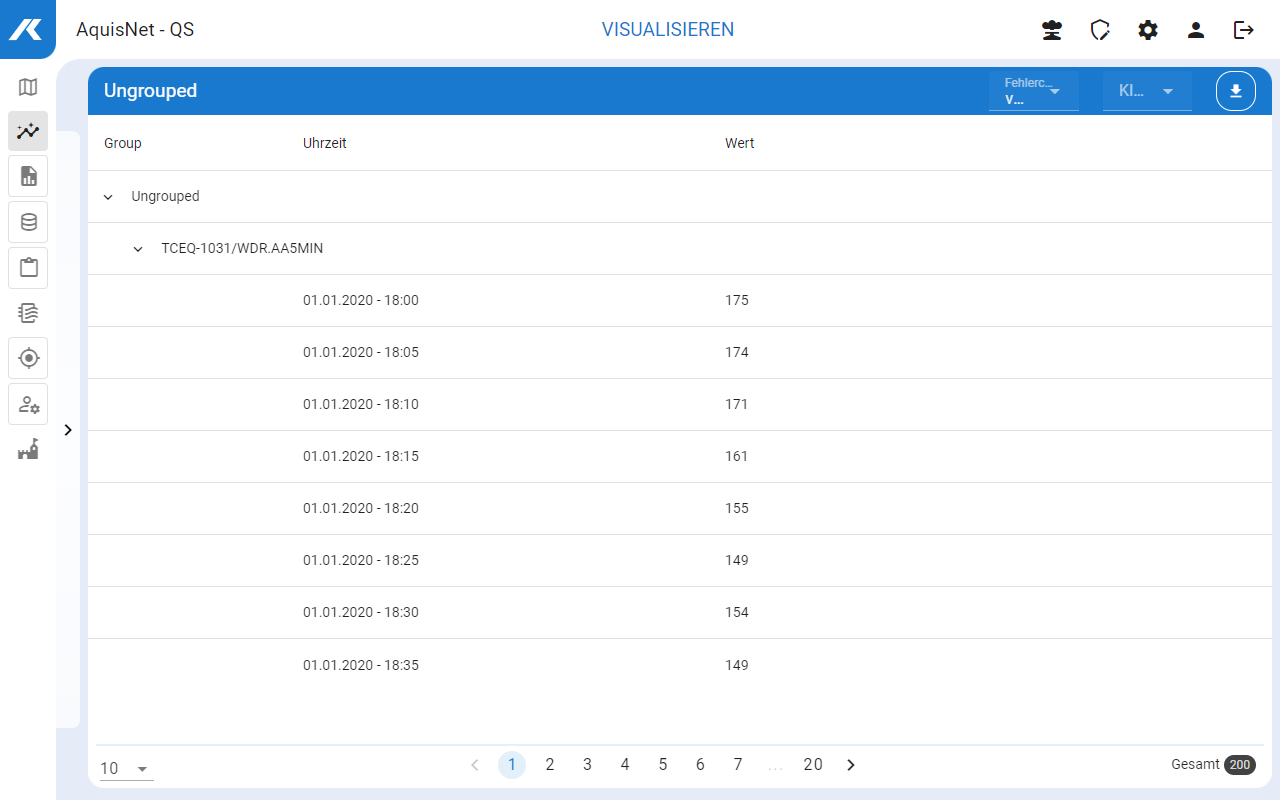Open the rows-per-page dropdown showing 10
This screenshot has height=800, width=1280.
[126, 768]
